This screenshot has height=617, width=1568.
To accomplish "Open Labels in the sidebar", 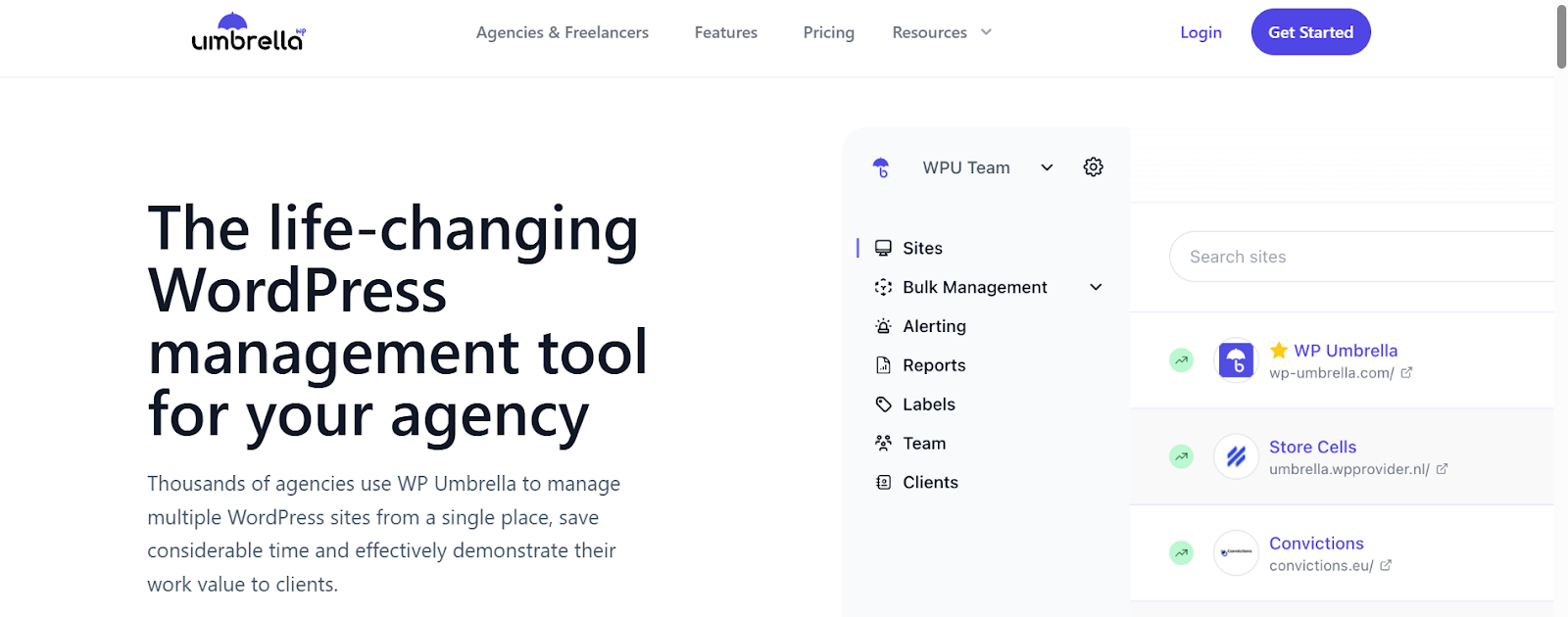I will tap(929, 404).
